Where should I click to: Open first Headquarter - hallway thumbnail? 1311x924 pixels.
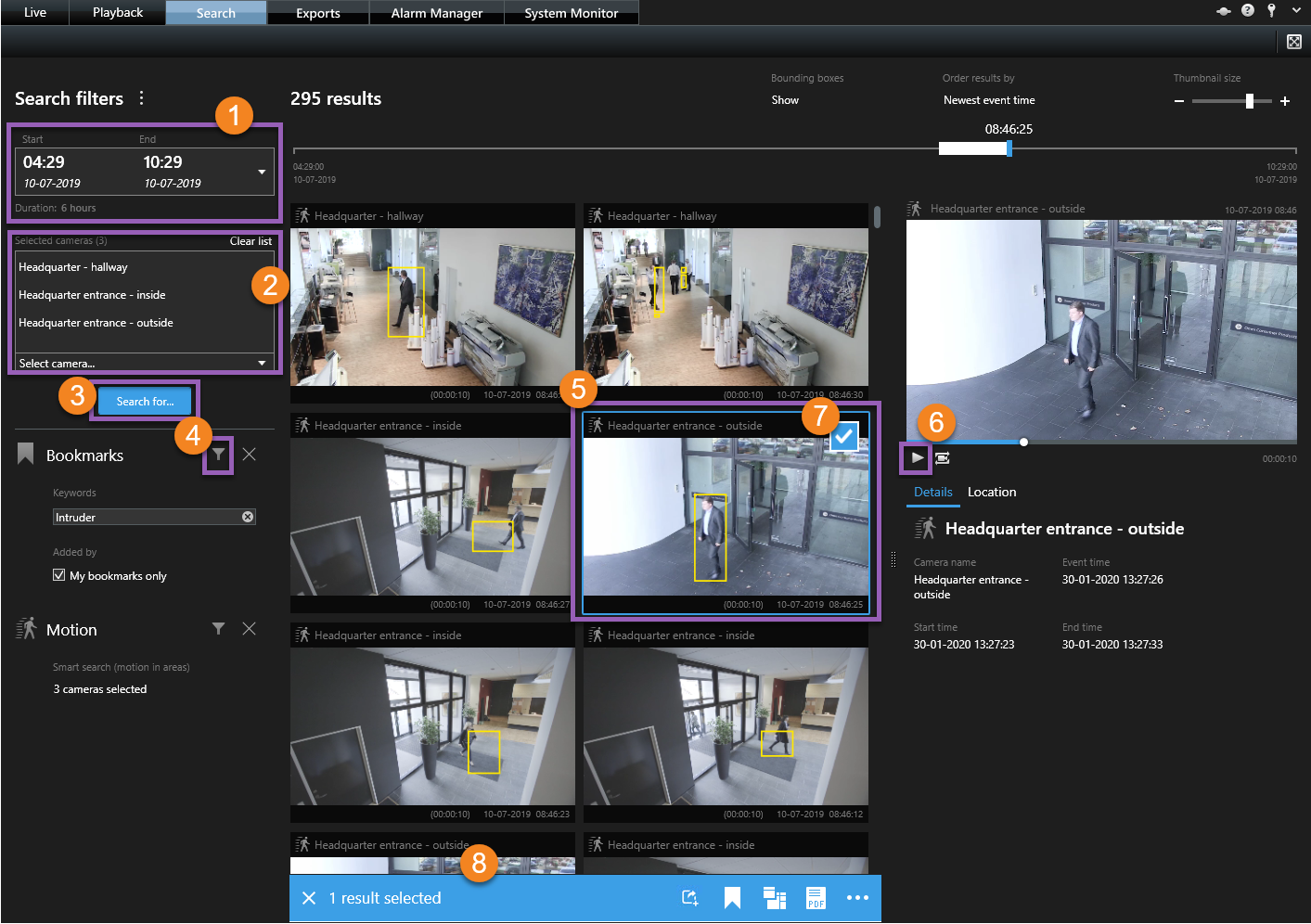click(x=432, y=307)
